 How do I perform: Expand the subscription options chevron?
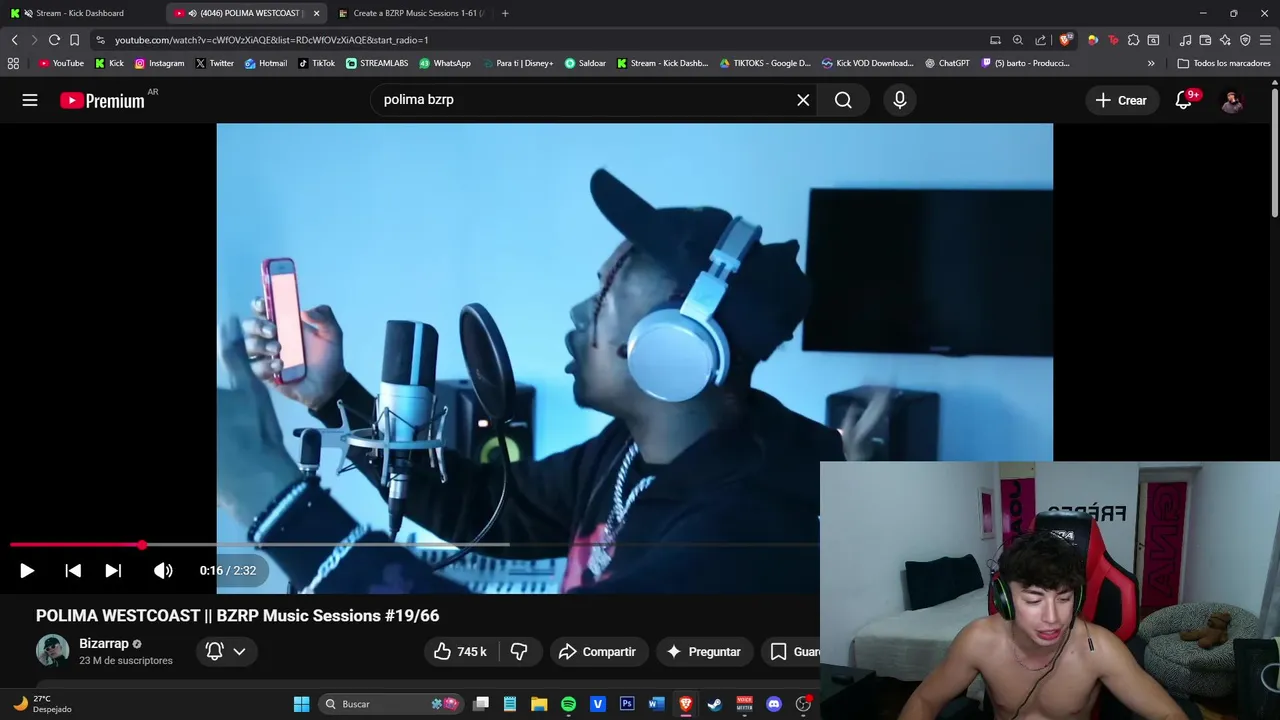(x=239, y=651)
